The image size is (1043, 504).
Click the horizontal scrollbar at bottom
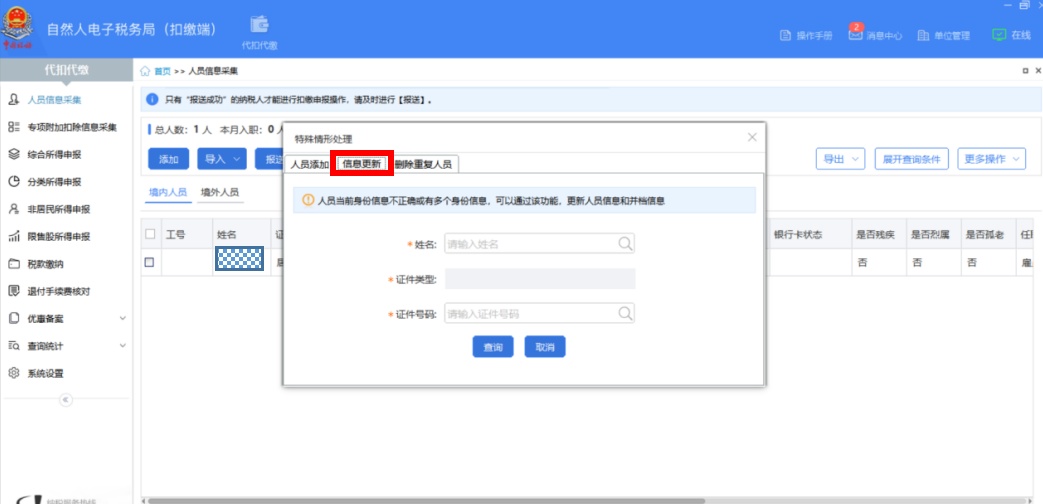click(x=426, y=500)
